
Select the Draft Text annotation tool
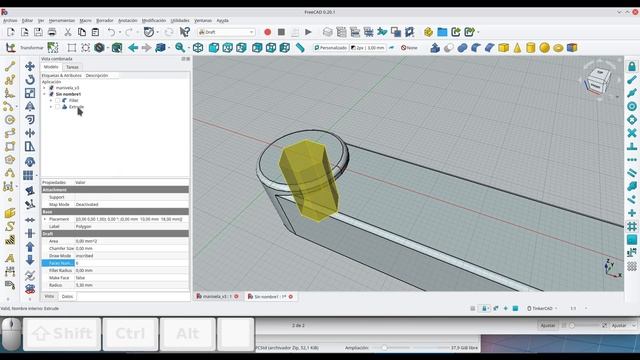[10, 258]
